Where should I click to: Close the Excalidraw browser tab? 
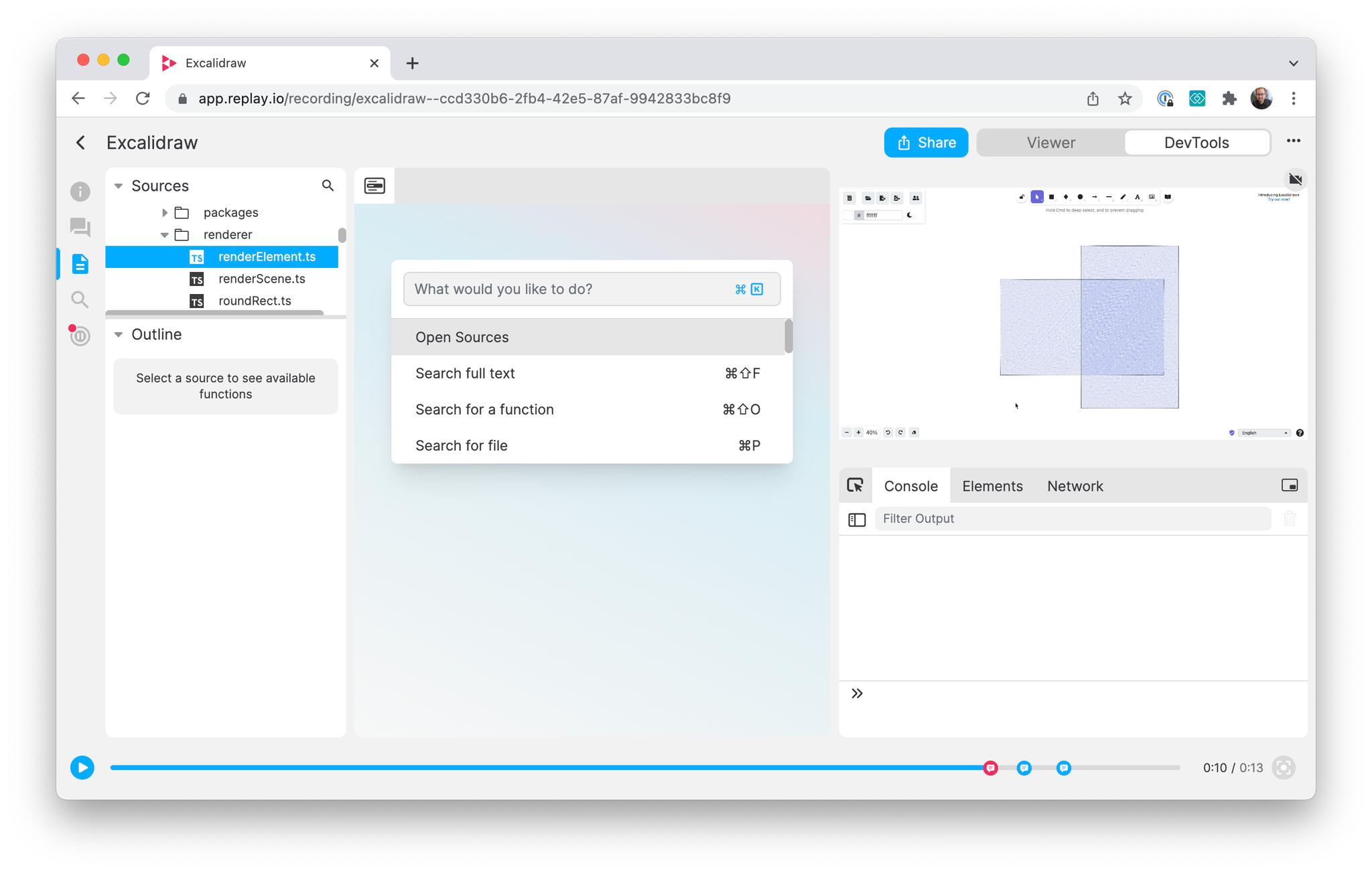tap(374, 63)
